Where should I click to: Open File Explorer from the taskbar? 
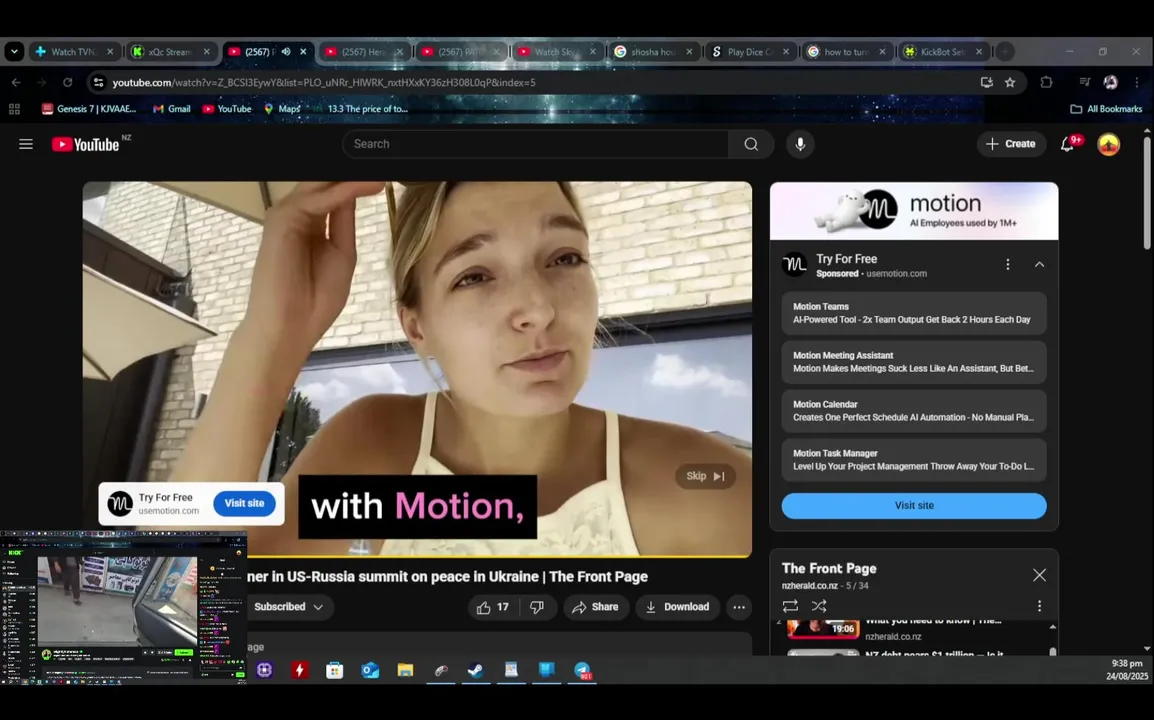click(x=405, y=670)
